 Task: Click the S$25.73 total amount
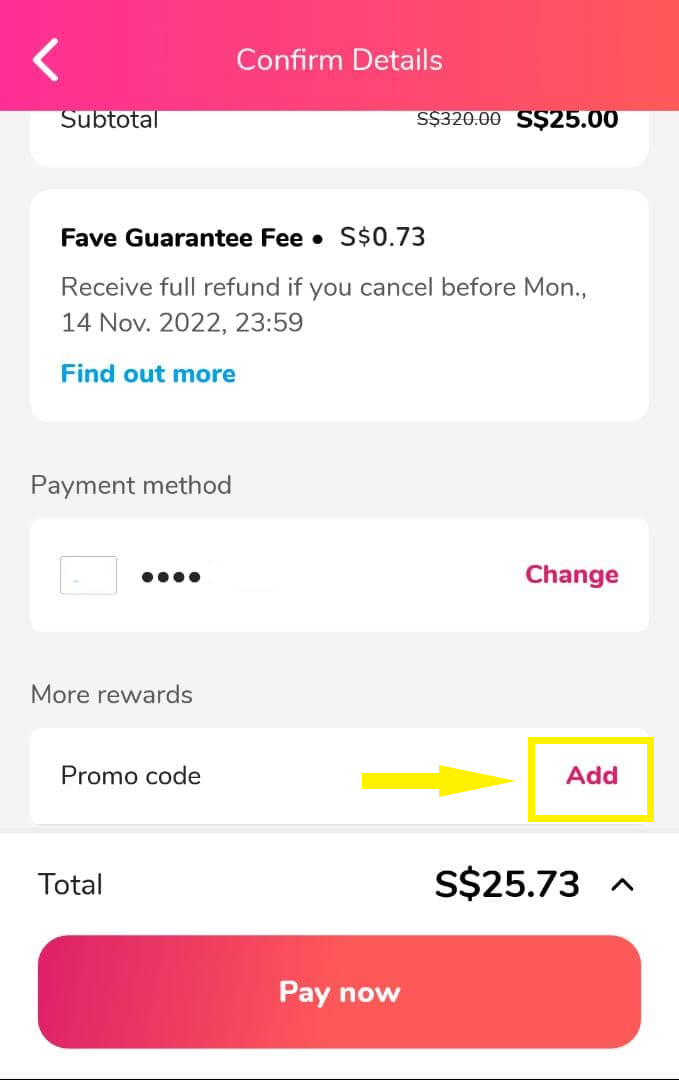pos(507,884)
